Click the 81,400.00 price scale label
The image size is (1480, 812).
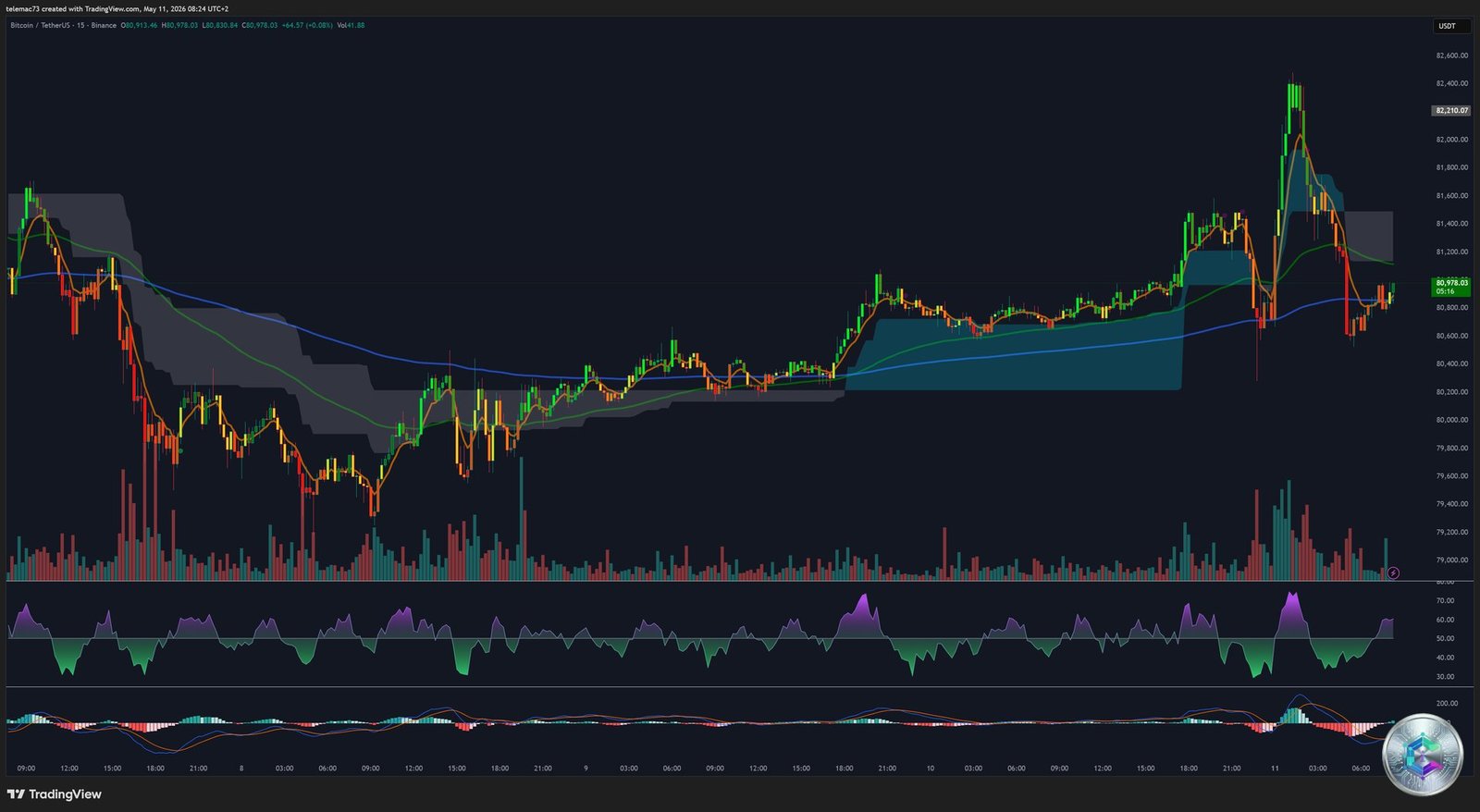coord(1451,224)
